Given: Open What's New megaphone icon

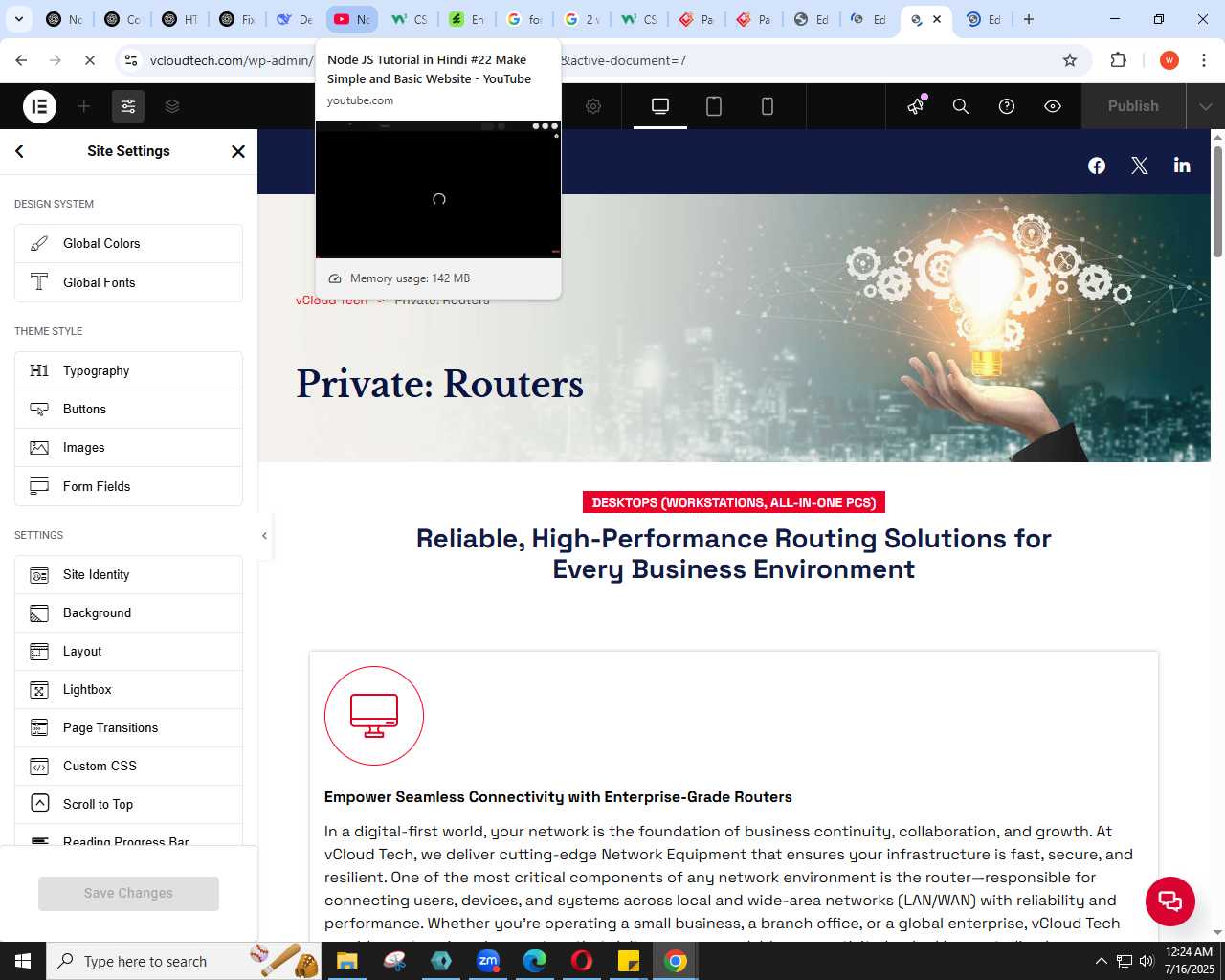Looking at the screenshot, I should click(916, 106).
